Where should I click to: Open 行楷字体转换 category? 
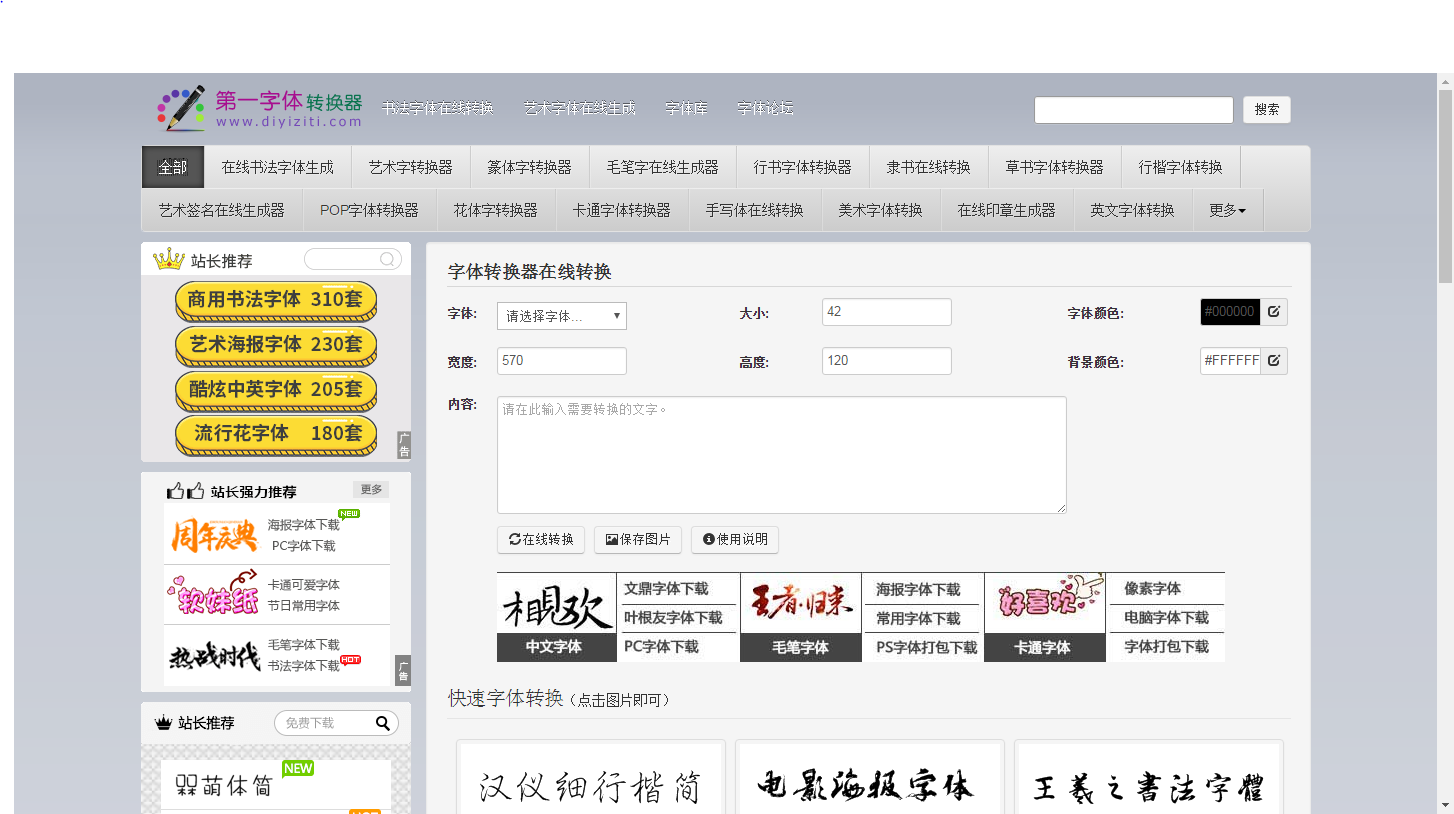tap(1181, 167)
